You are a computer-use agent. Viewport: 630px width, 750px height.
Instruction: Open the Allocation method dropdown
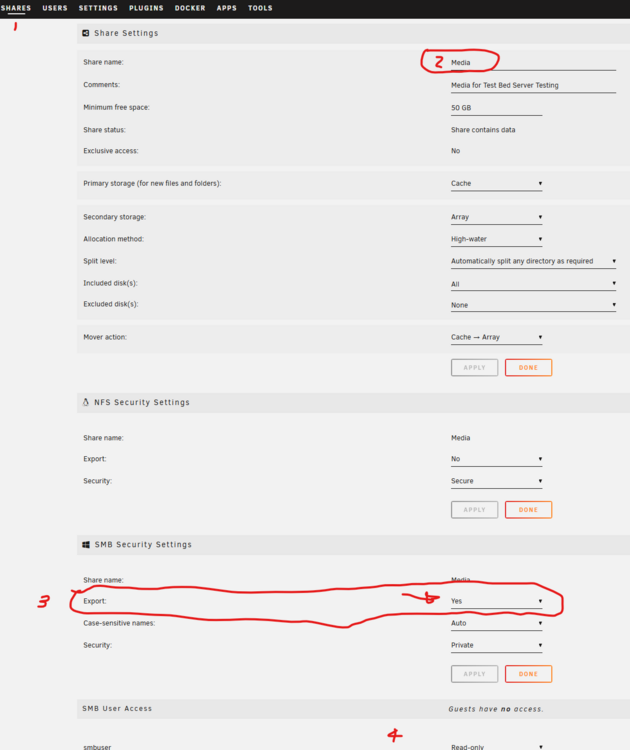click(x=496, y=239)
